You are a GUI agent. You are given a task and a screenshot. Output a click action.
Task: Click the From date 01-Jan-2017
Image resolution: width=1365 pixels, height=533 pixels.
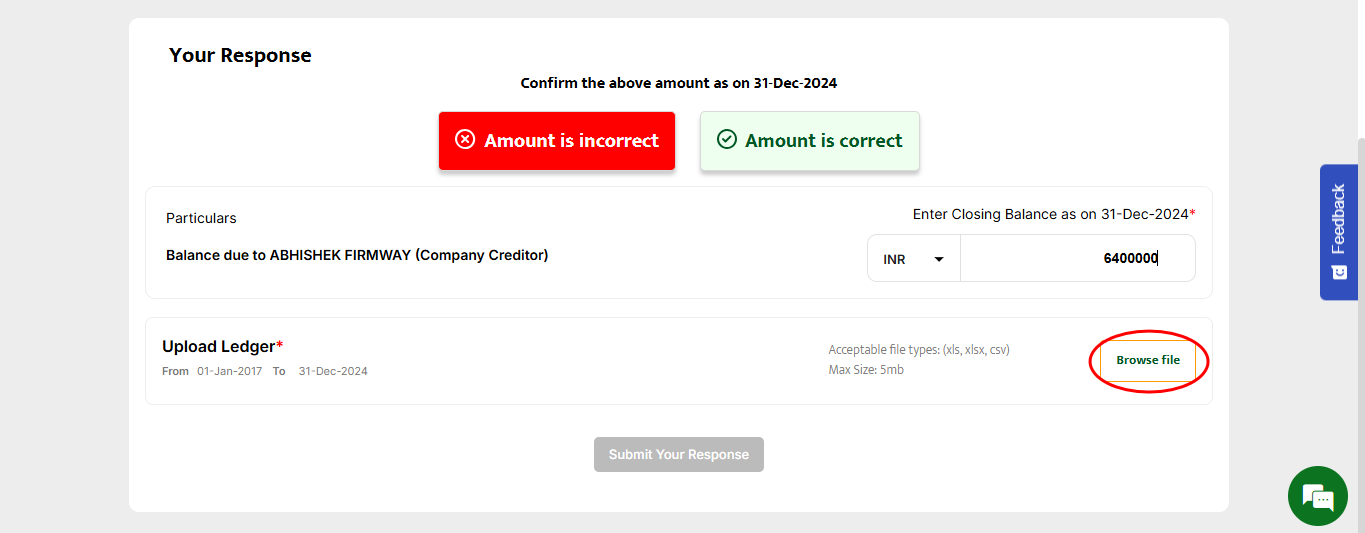[229, 371]
